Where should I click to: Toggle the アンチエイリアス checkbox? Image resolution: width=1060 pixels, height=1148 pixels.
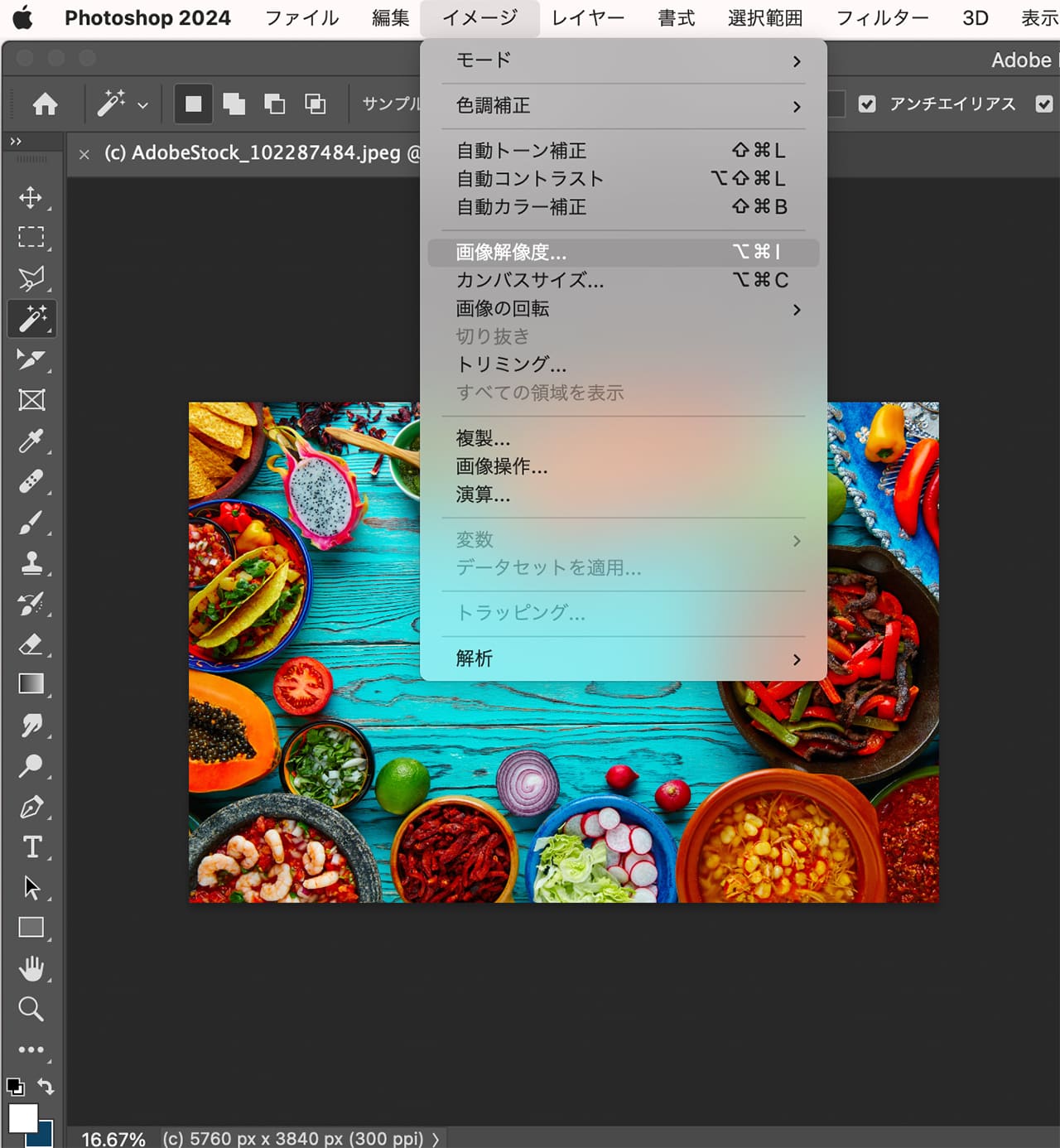click(x=867, y=104)
